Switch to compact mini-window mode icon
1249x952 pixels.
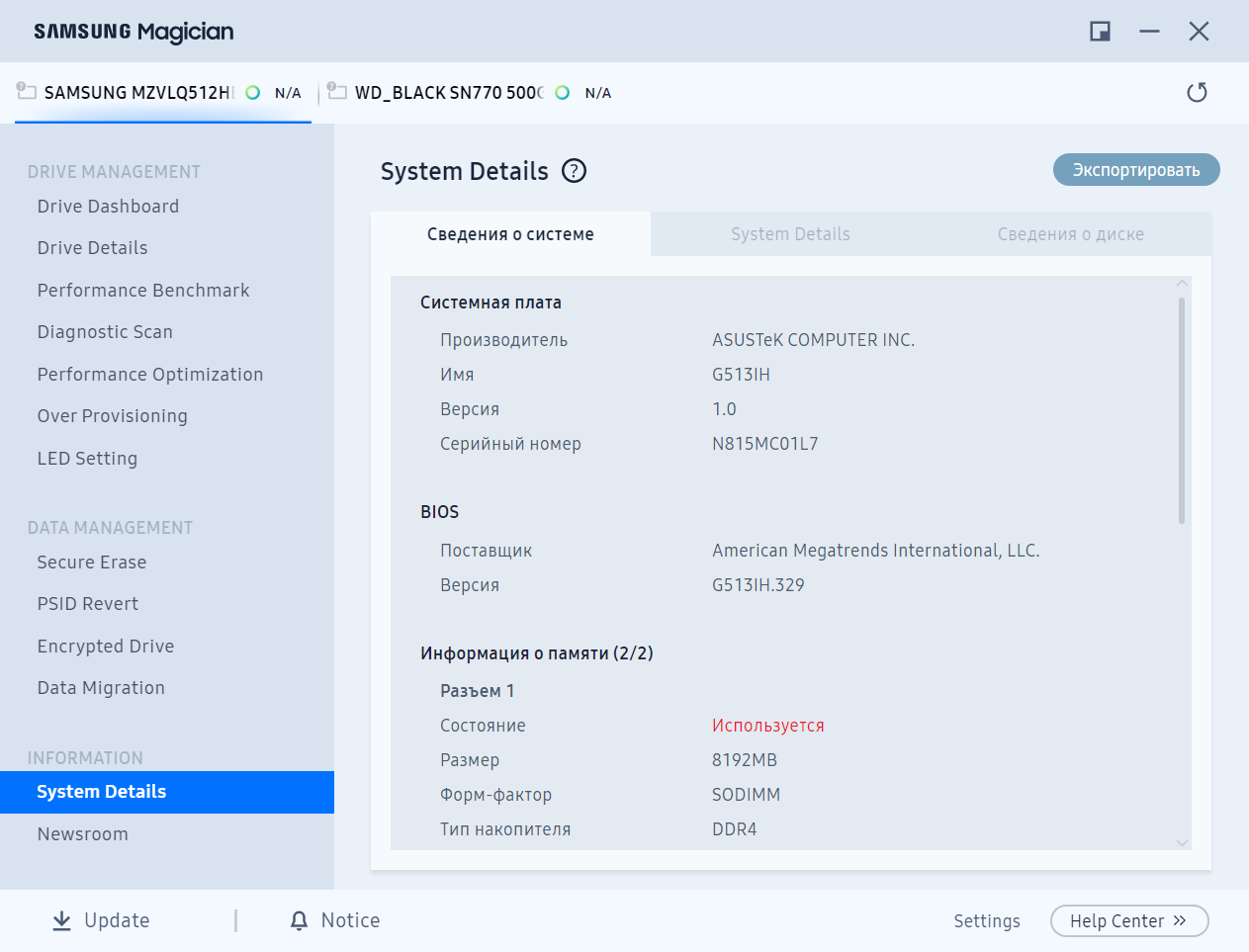click(x=1100, y=32)
